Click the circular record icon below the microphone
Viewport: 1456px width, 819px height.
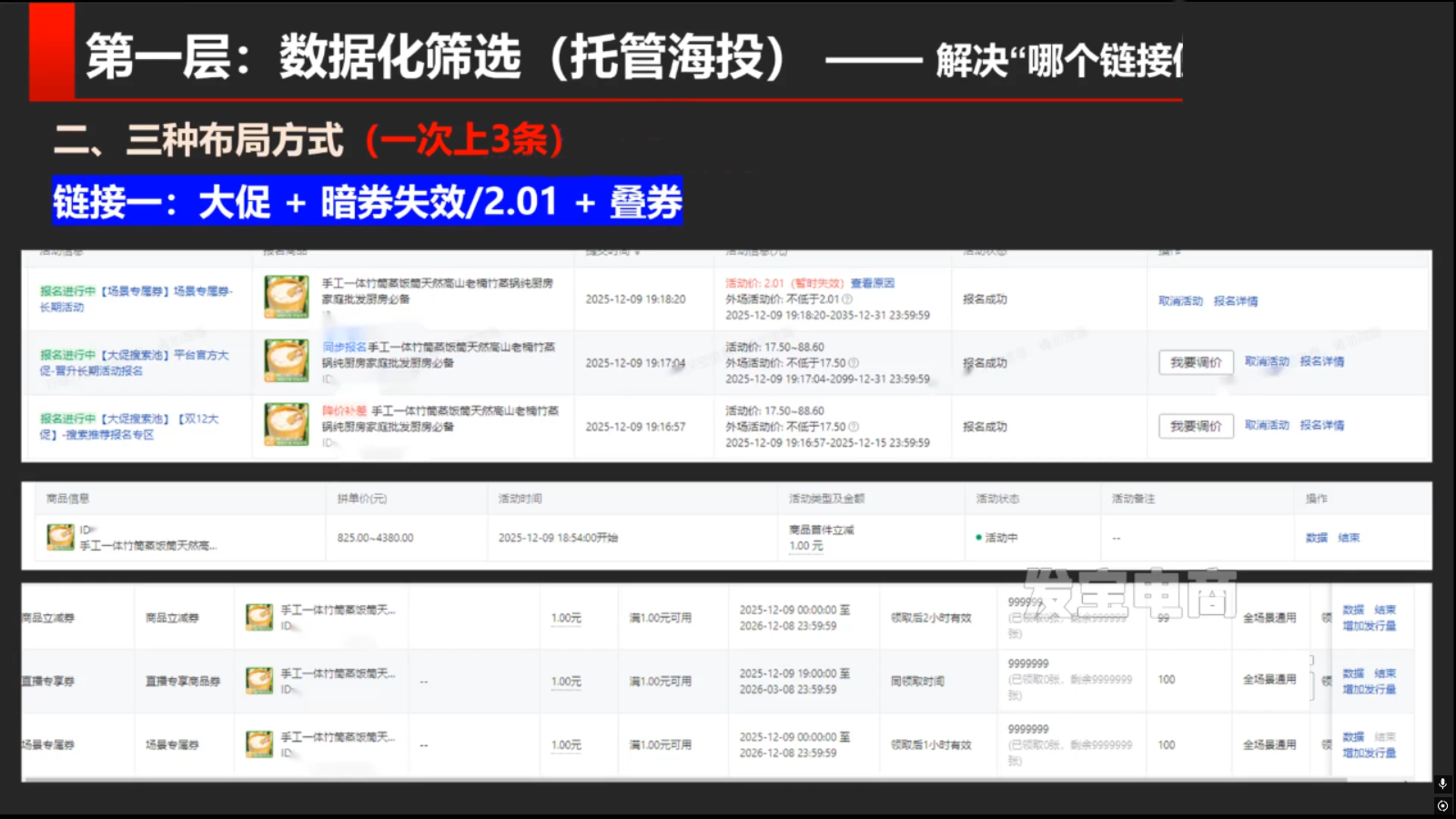[x=1442, y=805]
